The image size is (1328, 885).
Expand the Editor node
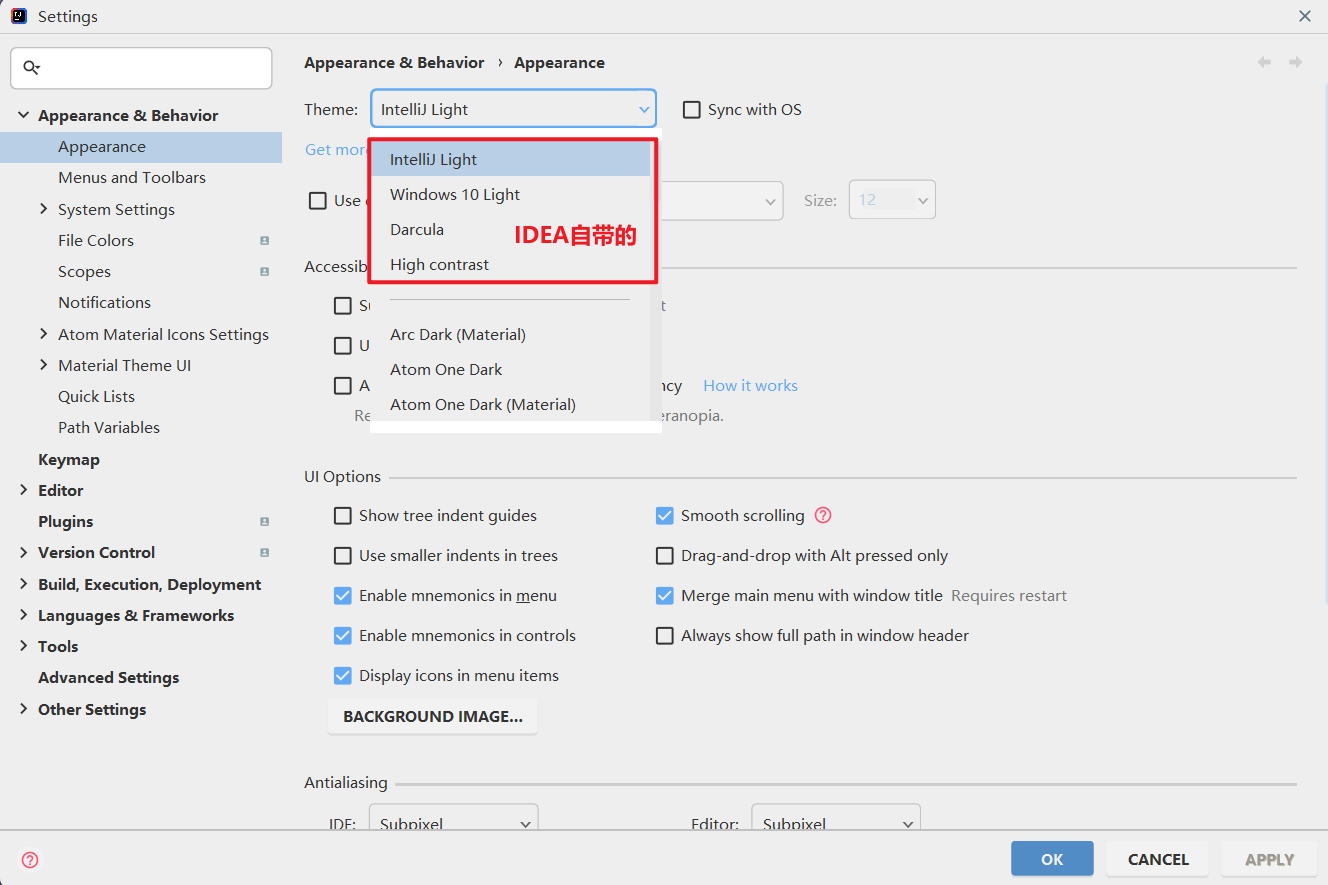coord(24,490)
